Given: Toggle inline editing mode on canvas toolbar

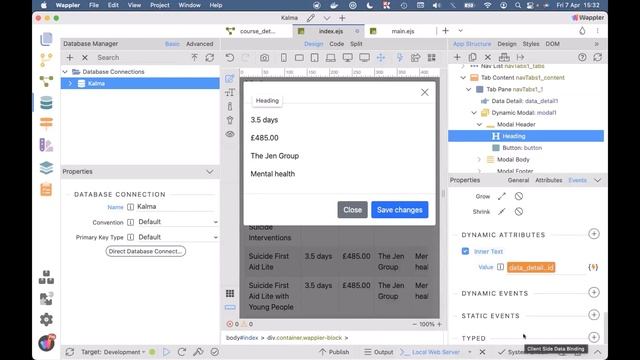Looking at the screenshot, I should tap(229, 78).
